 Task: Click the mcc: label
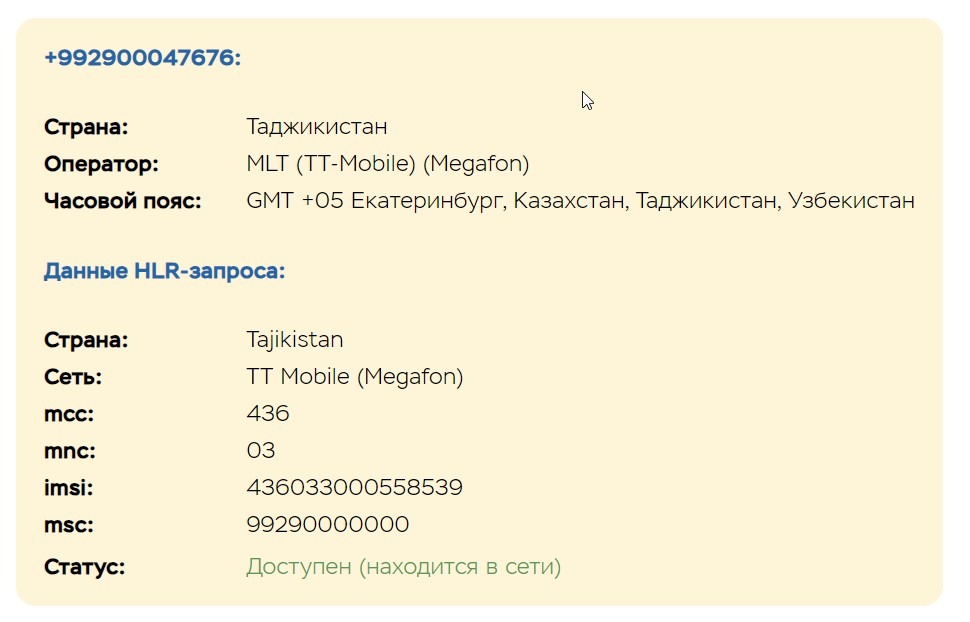coord(69,413)
